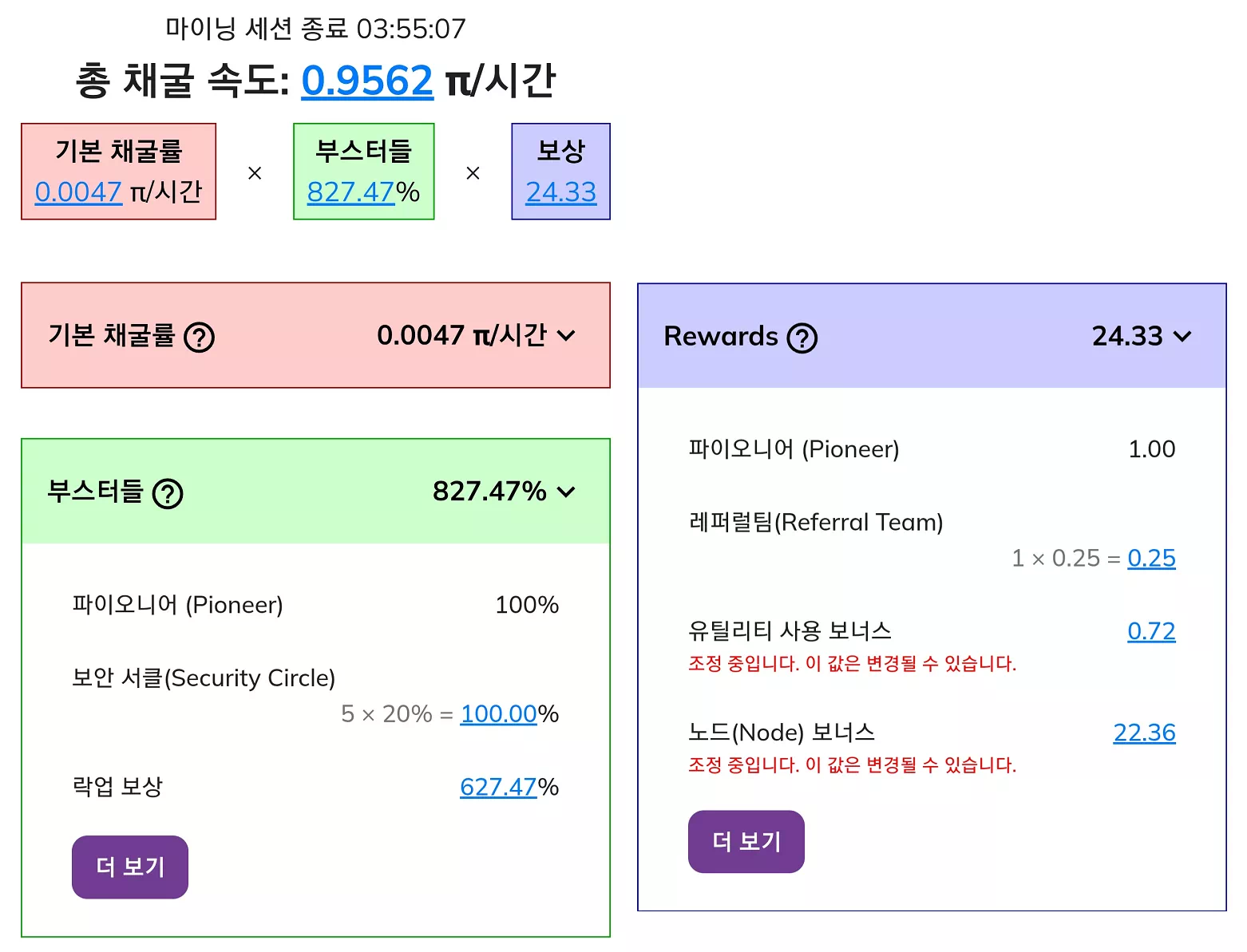Open the 0.25 Referral Team value link
This screenshot has width=1247, height=952.
1152,559
